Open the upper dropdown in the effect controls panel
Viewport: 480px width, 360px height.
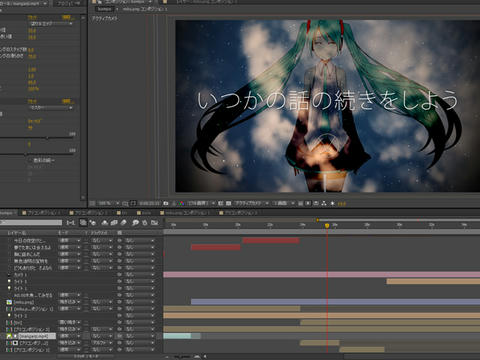[x=51, y=24]
